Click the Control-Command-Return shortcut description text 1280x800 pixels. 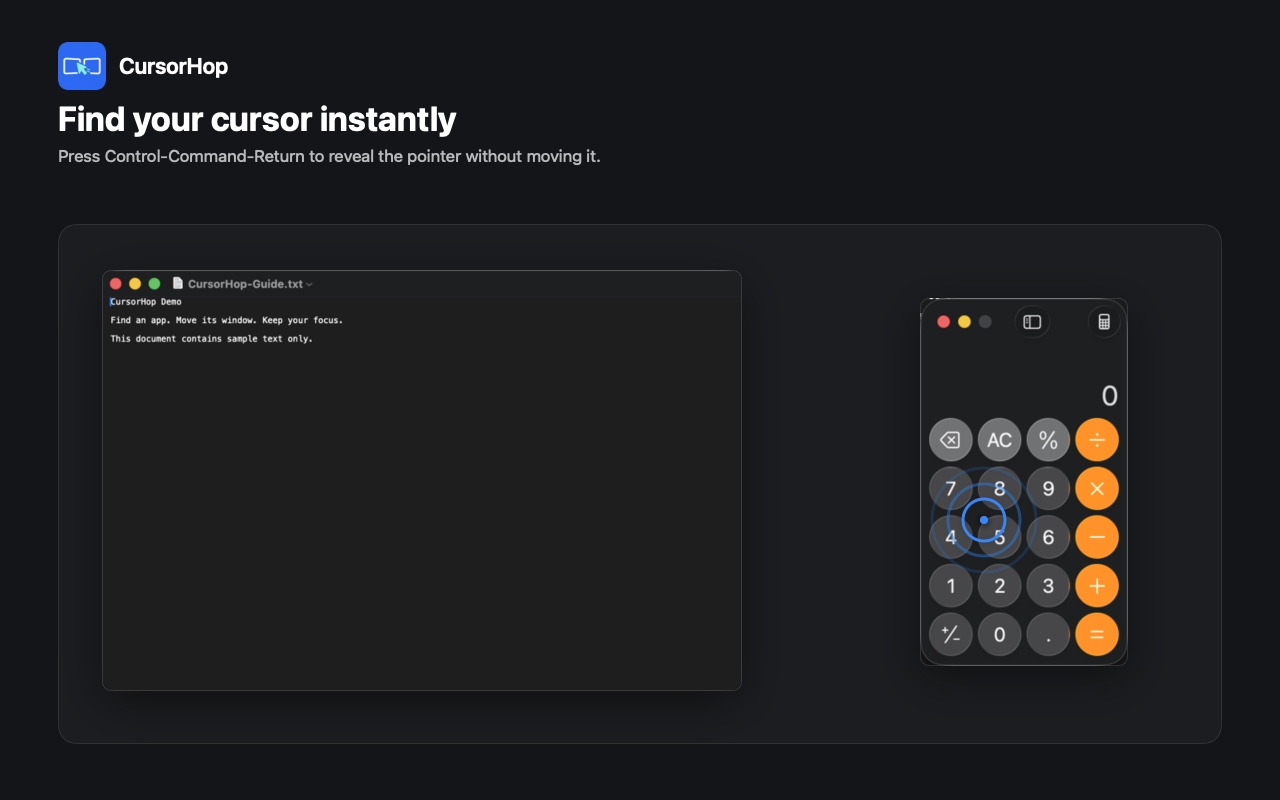point(329,157)
